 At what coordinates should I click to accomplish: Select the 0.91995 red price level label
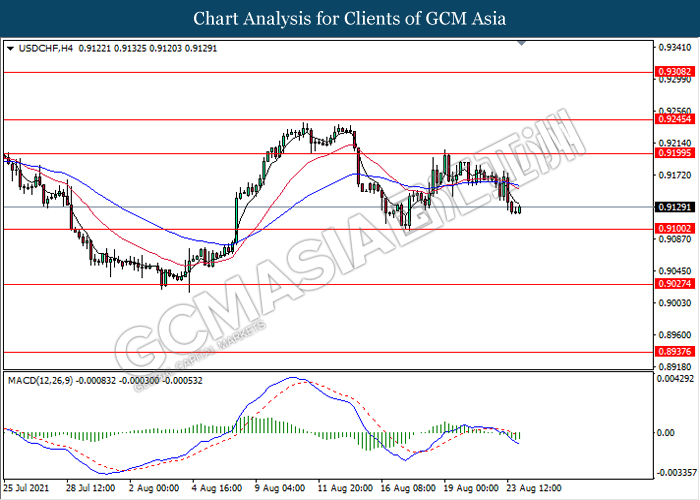pyautogui.click(x=675, y=153)
